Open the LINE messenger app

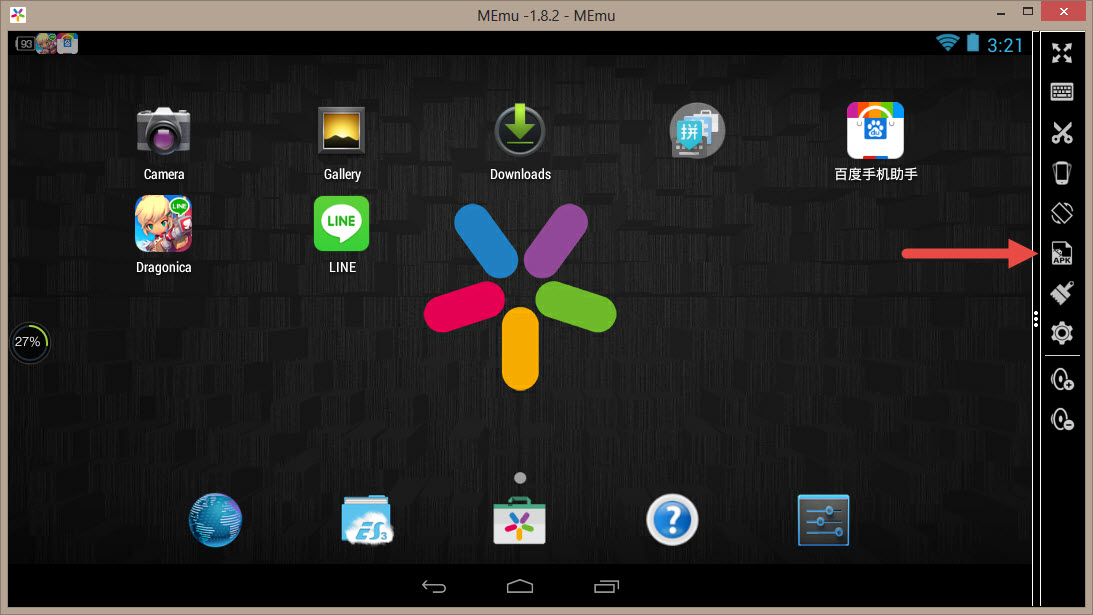(342, 224)
